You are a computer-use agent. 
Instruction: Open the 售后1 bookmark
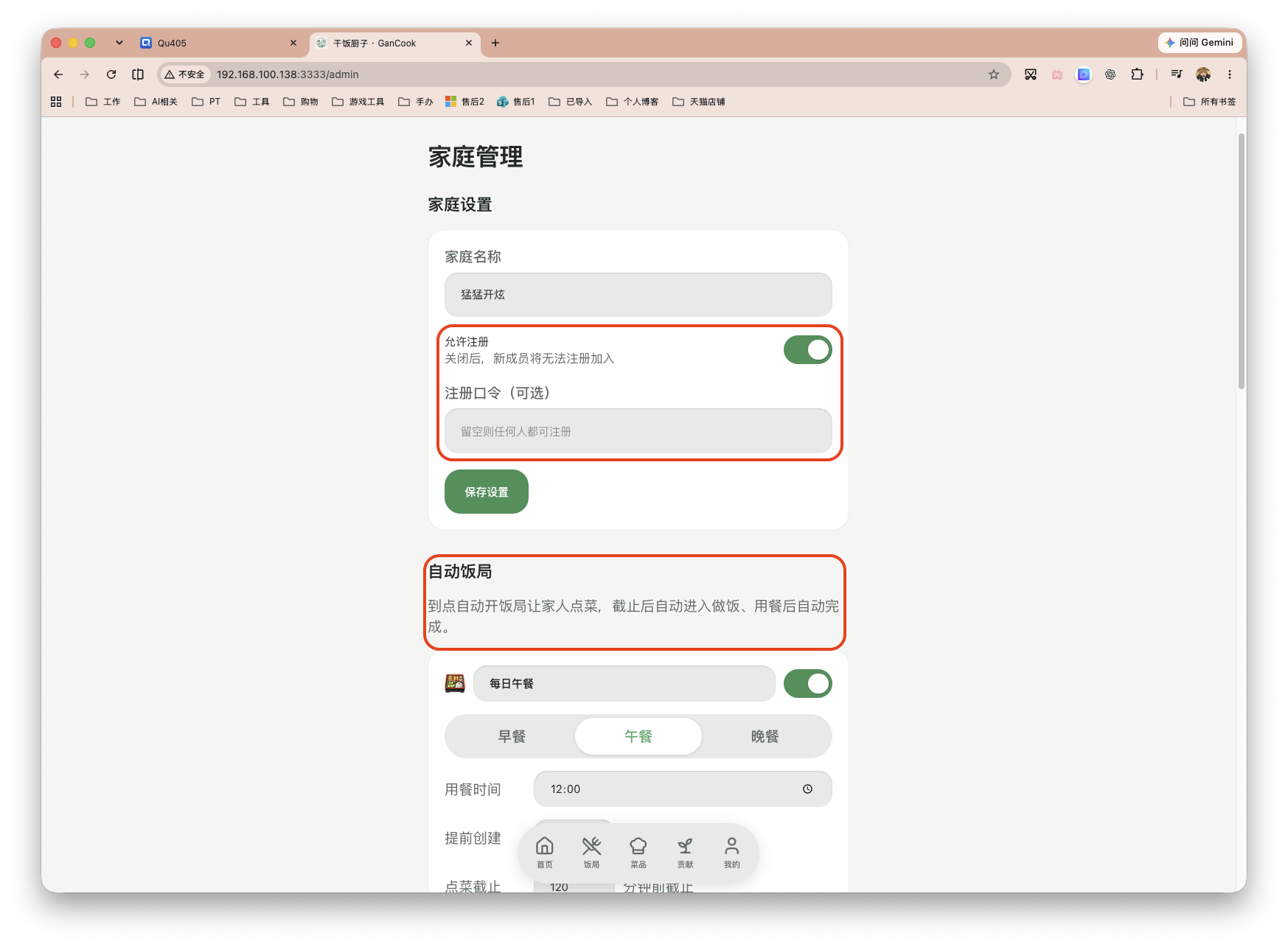click(516, 102)
